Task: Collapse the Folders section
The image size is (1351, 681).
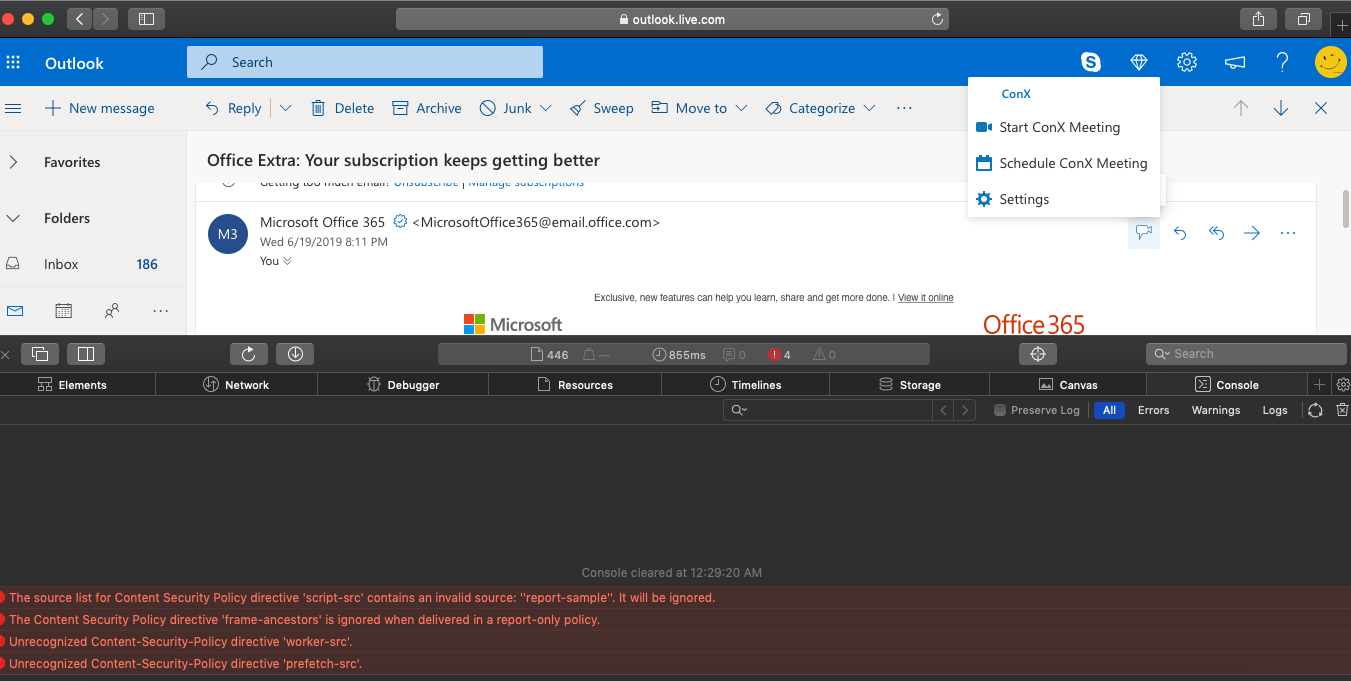Action: point(13,218)
